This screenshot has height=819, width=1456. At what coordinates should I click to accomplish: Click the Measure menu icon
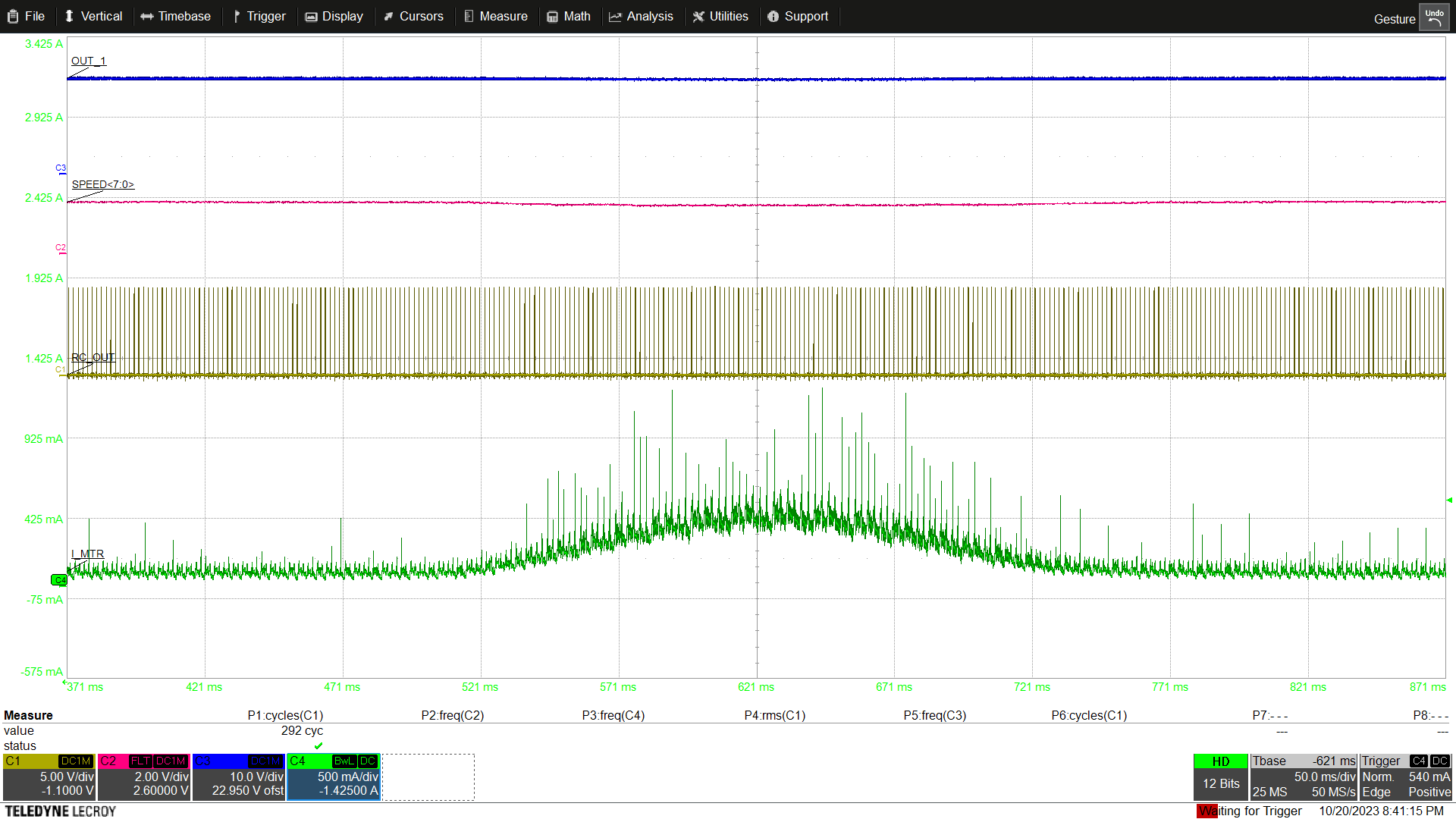click(469, 17)
